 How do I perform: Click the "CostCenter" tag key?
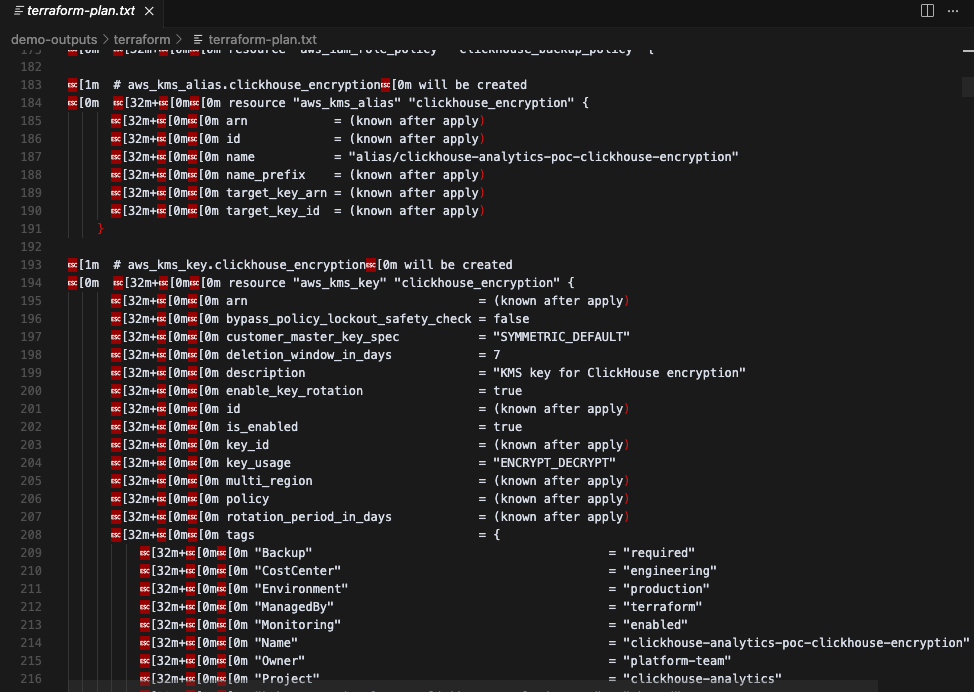(x=298, y=571)
